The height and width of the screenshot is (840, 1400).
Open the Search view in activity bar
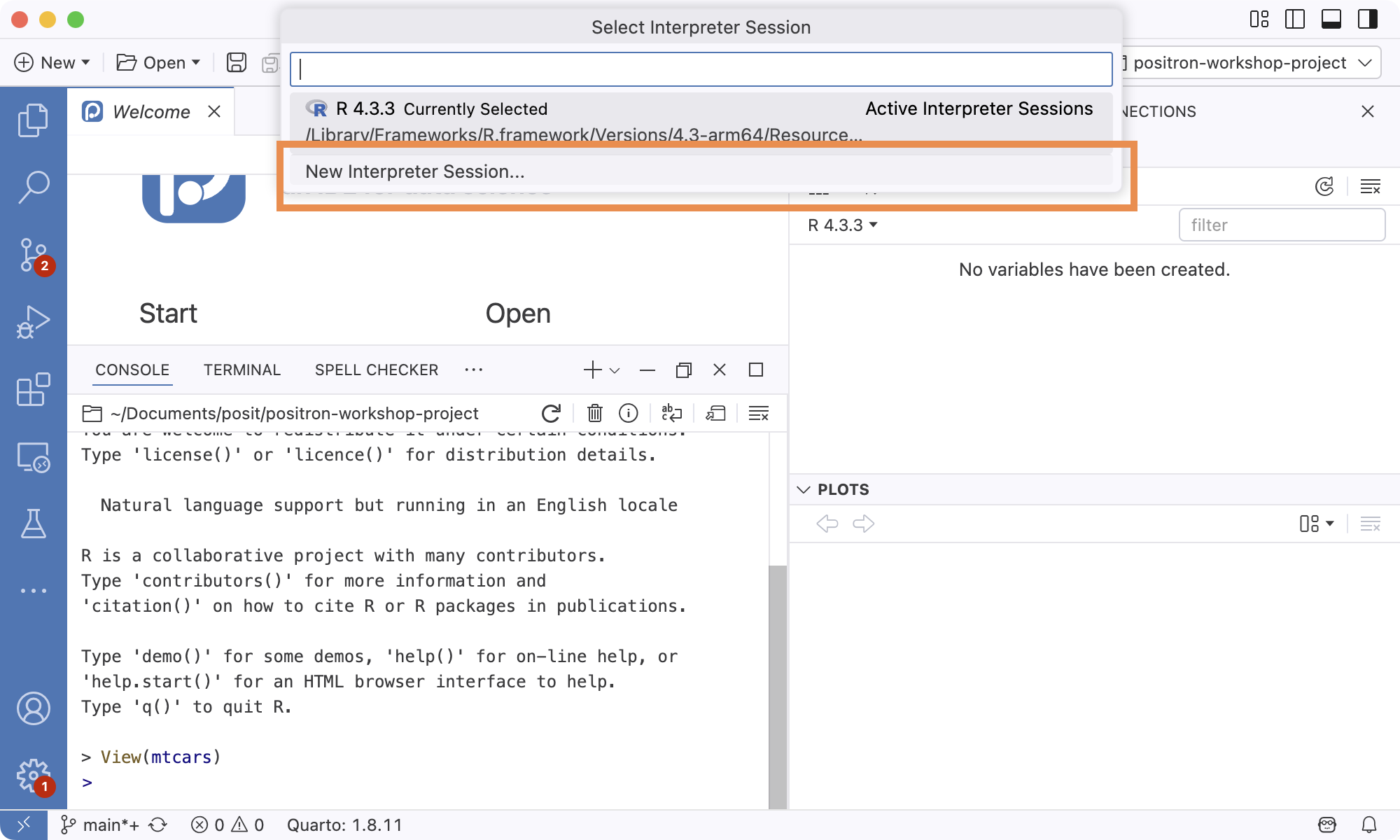pyautogui.click(x=33, y=188)
